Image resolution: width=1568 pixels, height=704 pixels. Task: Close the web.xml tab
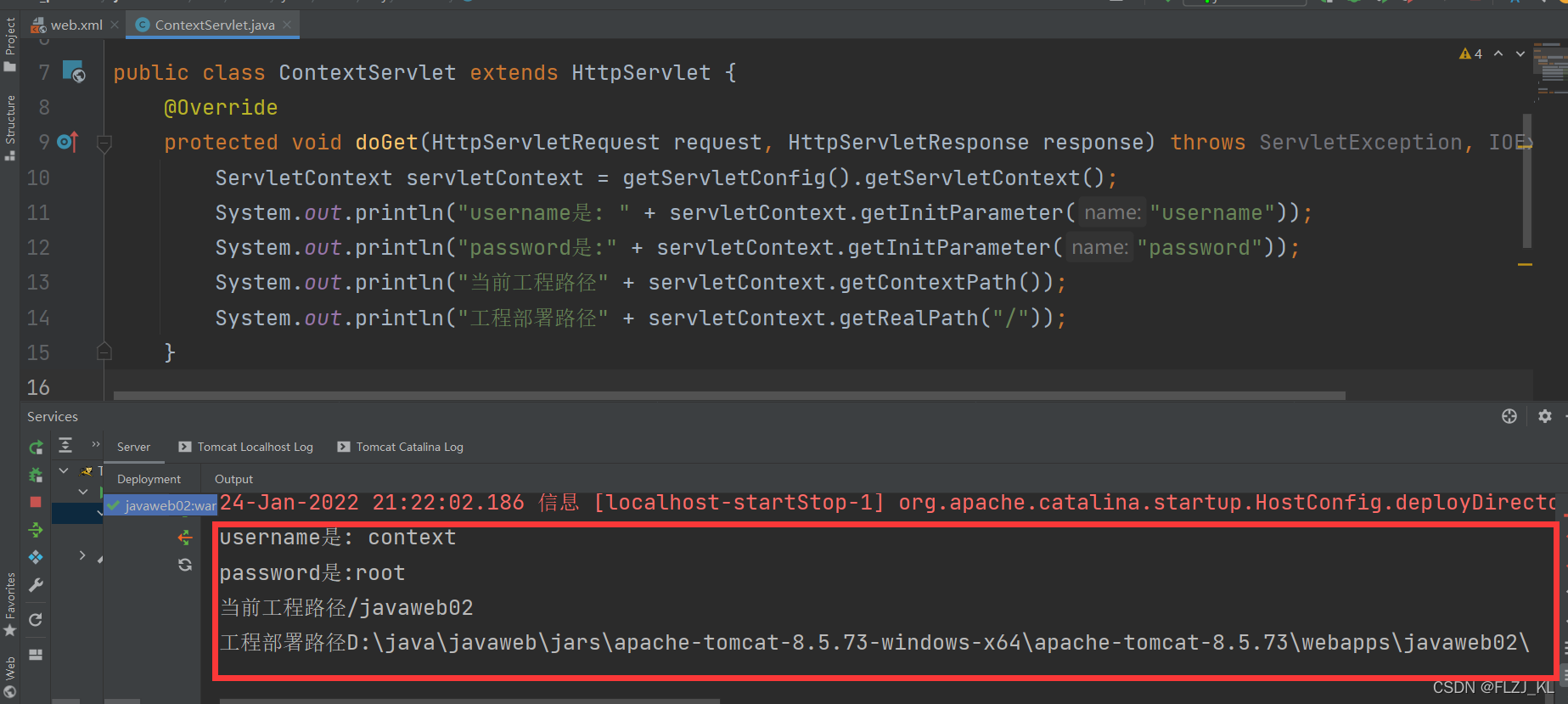pos(115,25)
